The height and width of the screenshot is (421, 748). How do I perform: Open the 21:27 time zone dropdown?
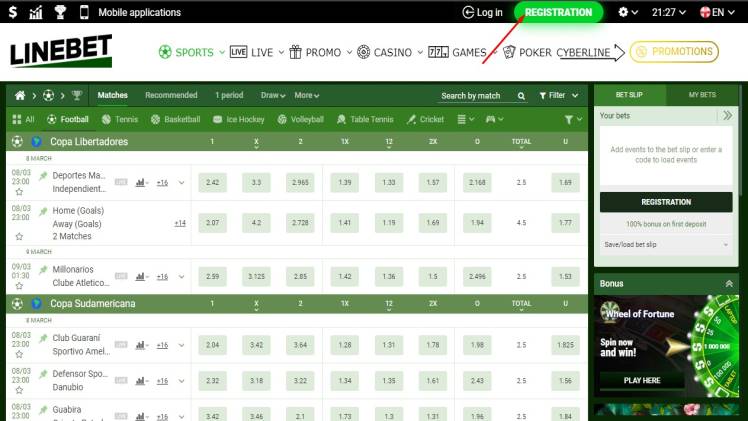click(x=669, y=12)
